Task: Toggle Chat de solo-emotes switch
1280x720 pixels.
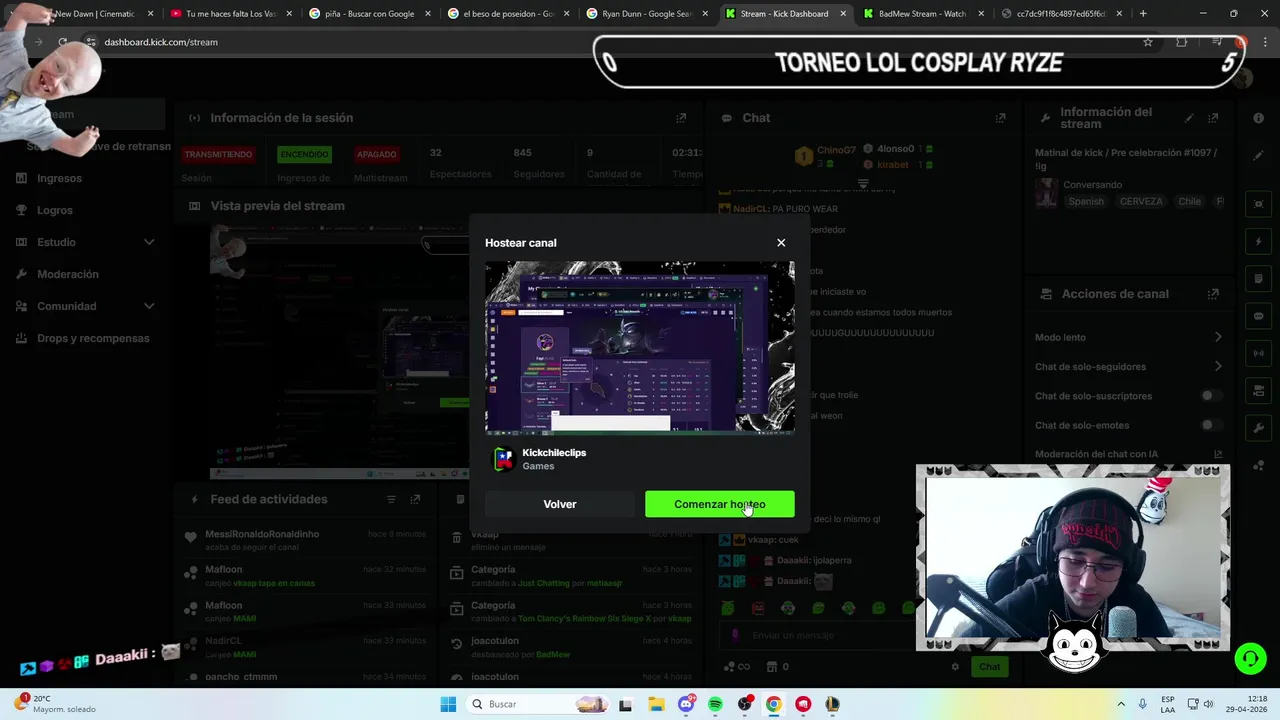Action: point(1211,425)
